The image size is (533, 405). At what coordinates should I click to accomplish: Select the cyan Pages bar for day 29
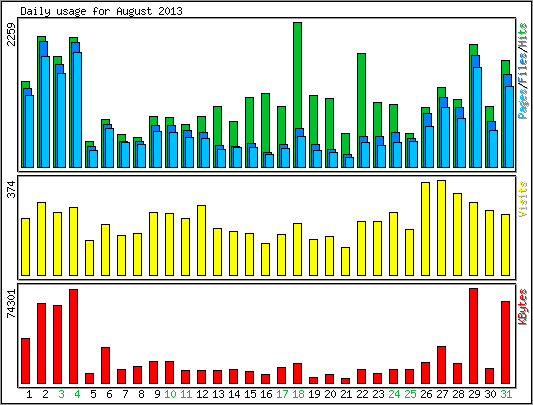pyautogui.click(x=478, y=117)
